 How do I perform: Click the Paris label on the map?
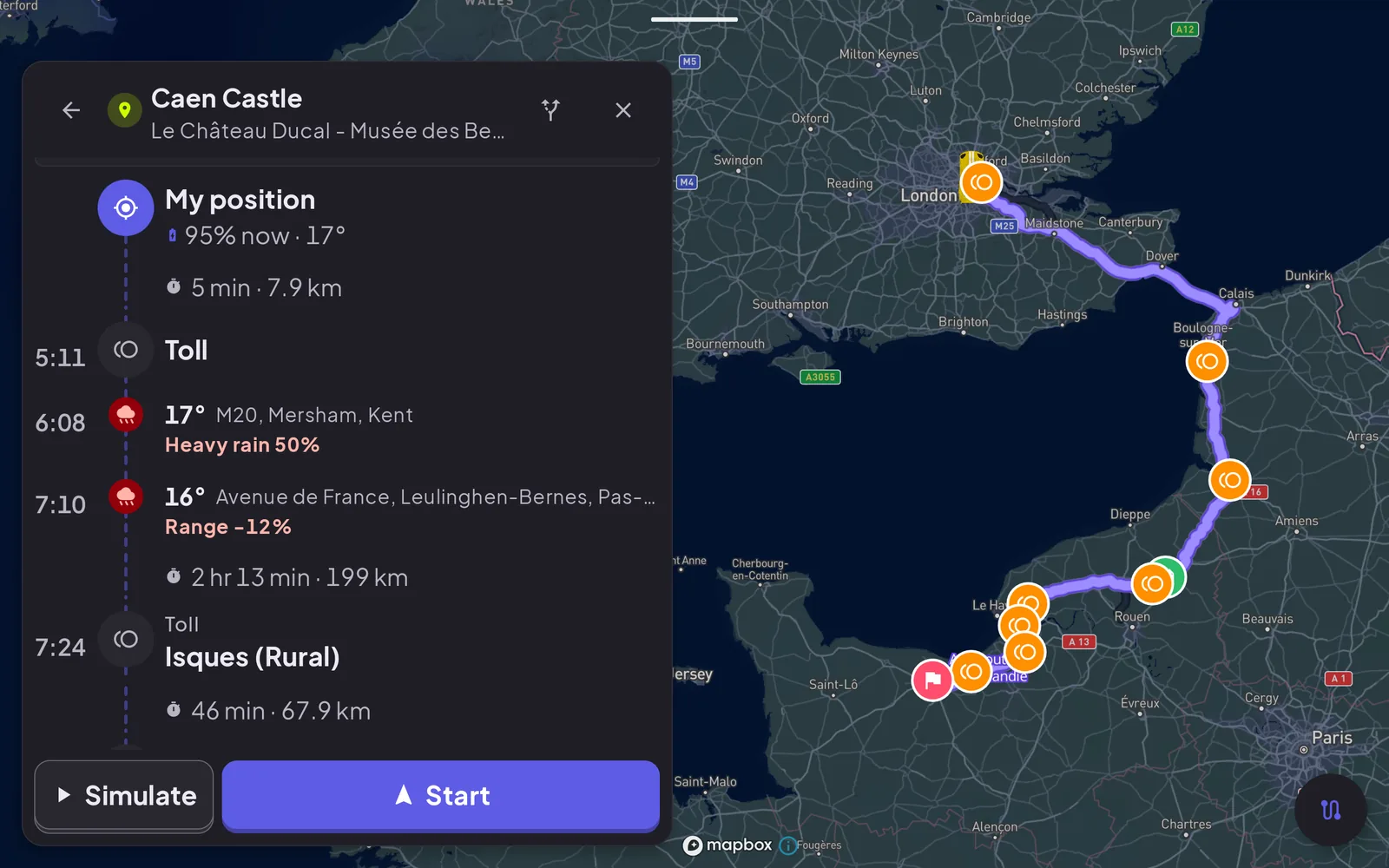click(x=1332, y=738)
